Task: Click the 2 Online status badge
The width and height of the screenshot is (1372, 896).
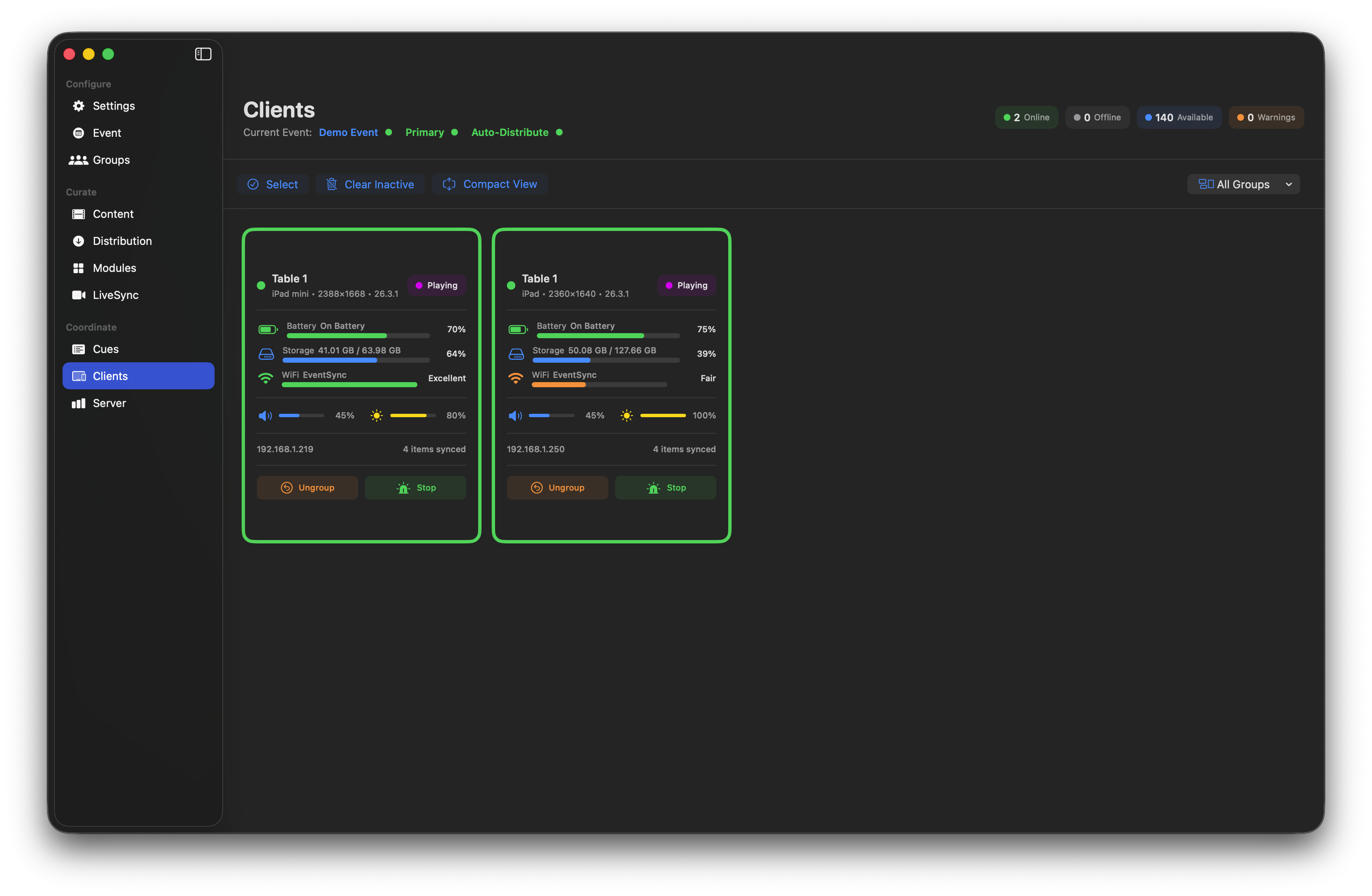Action: [1027, 117]
